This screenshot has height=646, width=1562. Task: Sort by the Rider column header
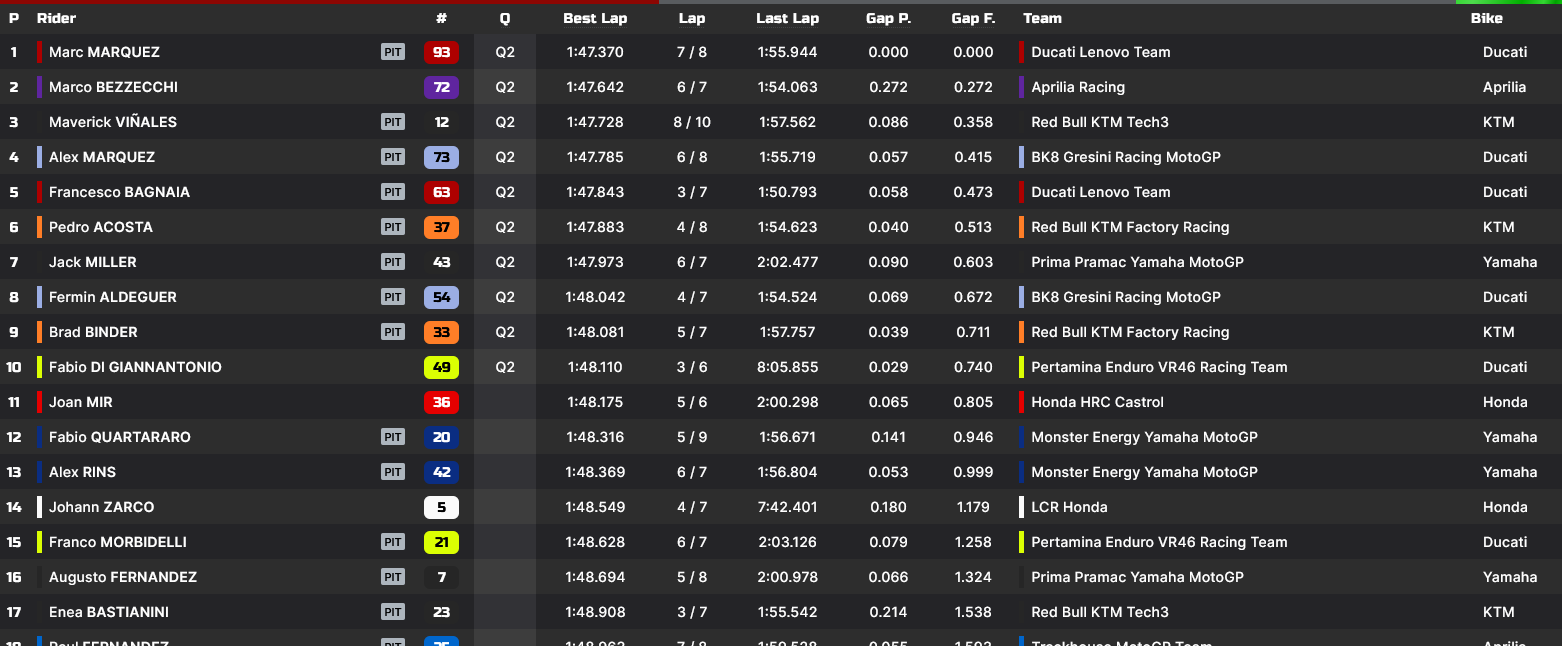tap(56, 18)
